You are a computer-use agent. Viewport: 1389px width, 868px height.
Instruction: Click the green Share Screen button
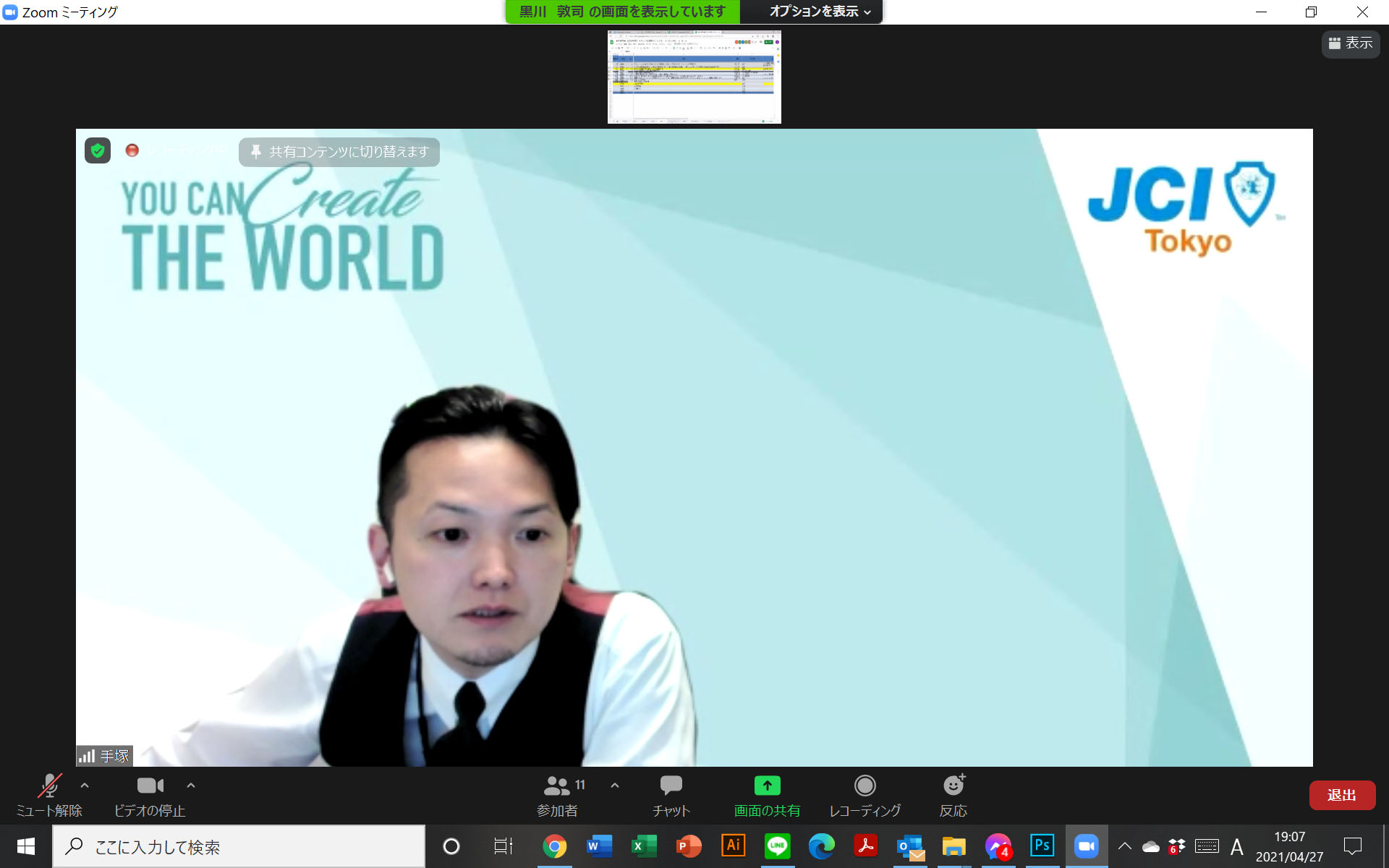(767, 795)
